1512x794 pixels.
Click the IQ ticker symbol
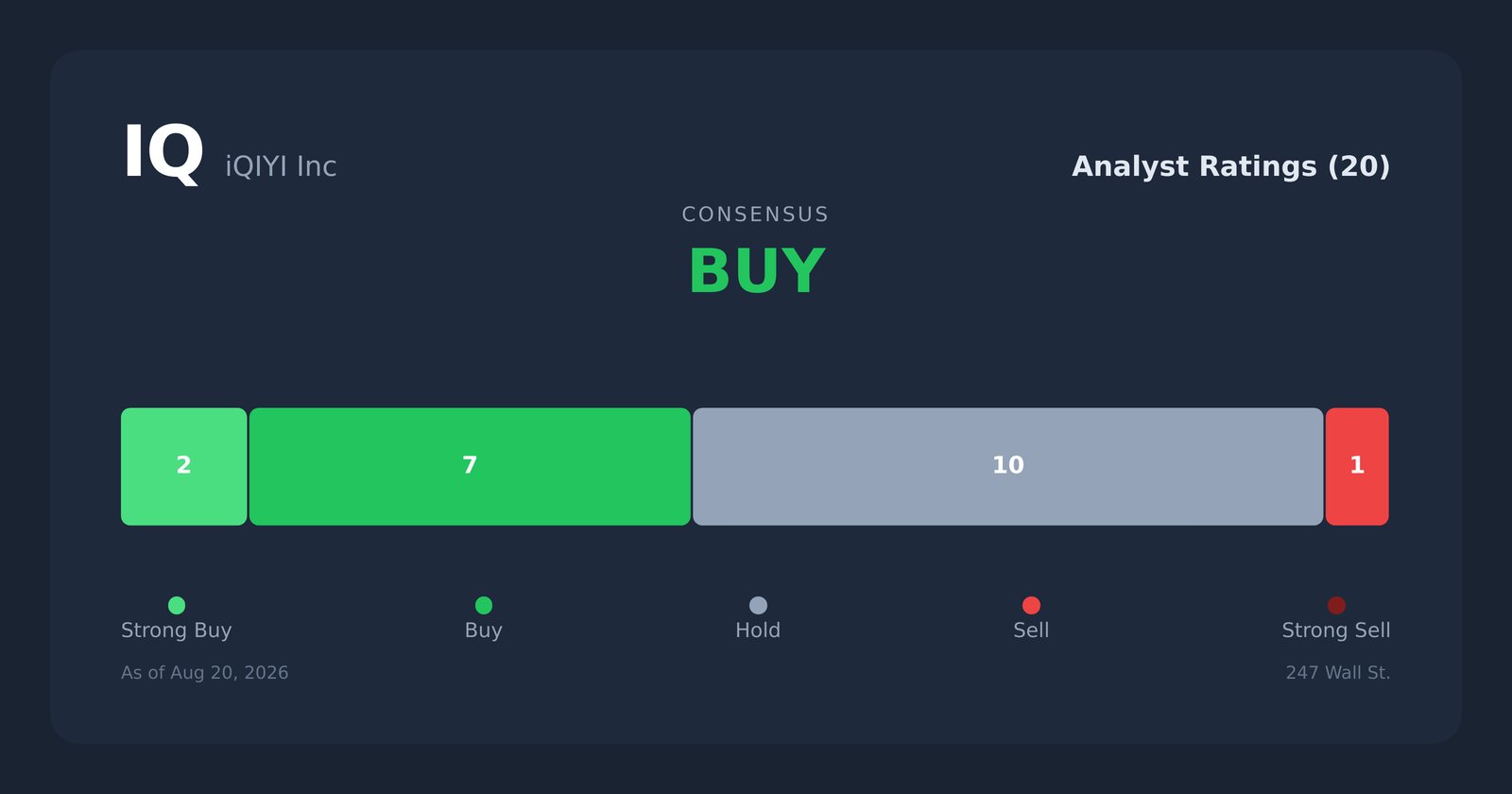tap(163, 152)
